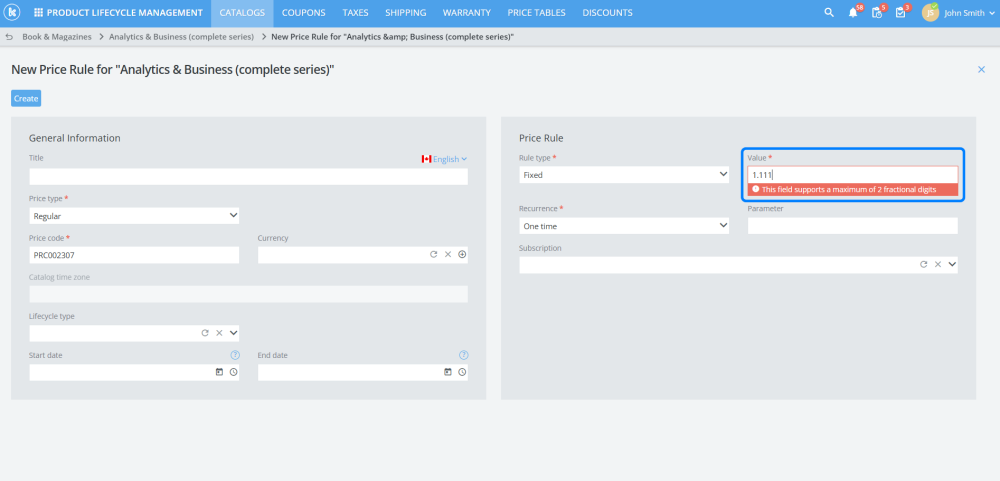Clear the Lifecycle type field
1000x481 pixels.
pyautogui.click(x=219, y=332)
